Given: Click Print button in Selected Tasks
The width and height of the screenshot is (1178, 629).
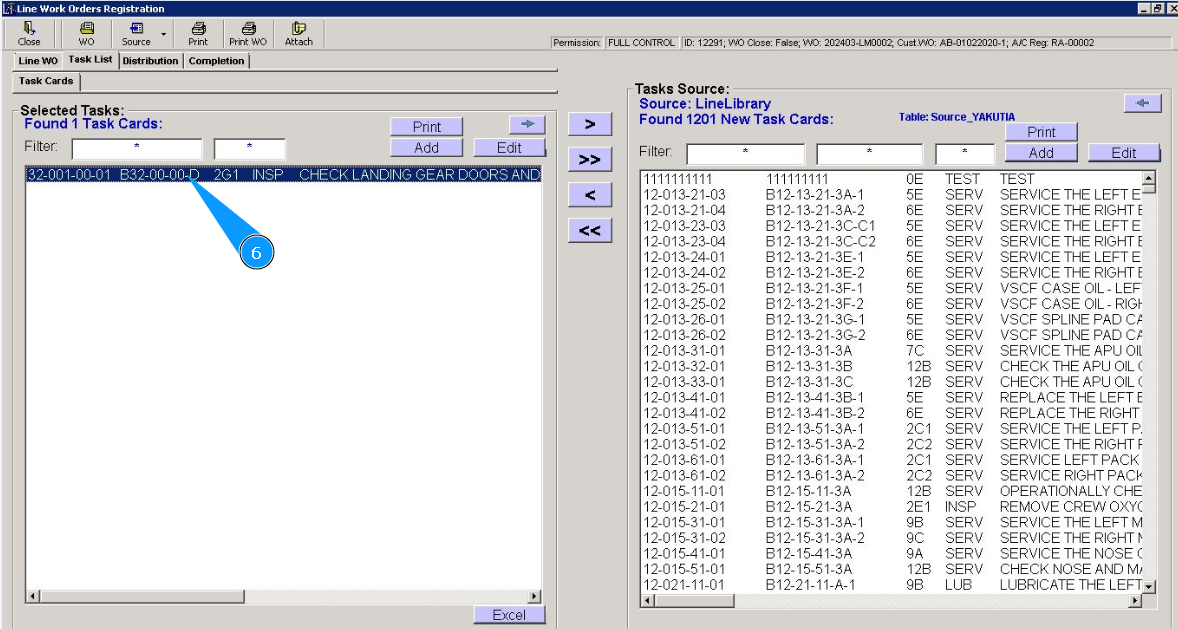Looking at the screenshot, I should click(427, 126).
